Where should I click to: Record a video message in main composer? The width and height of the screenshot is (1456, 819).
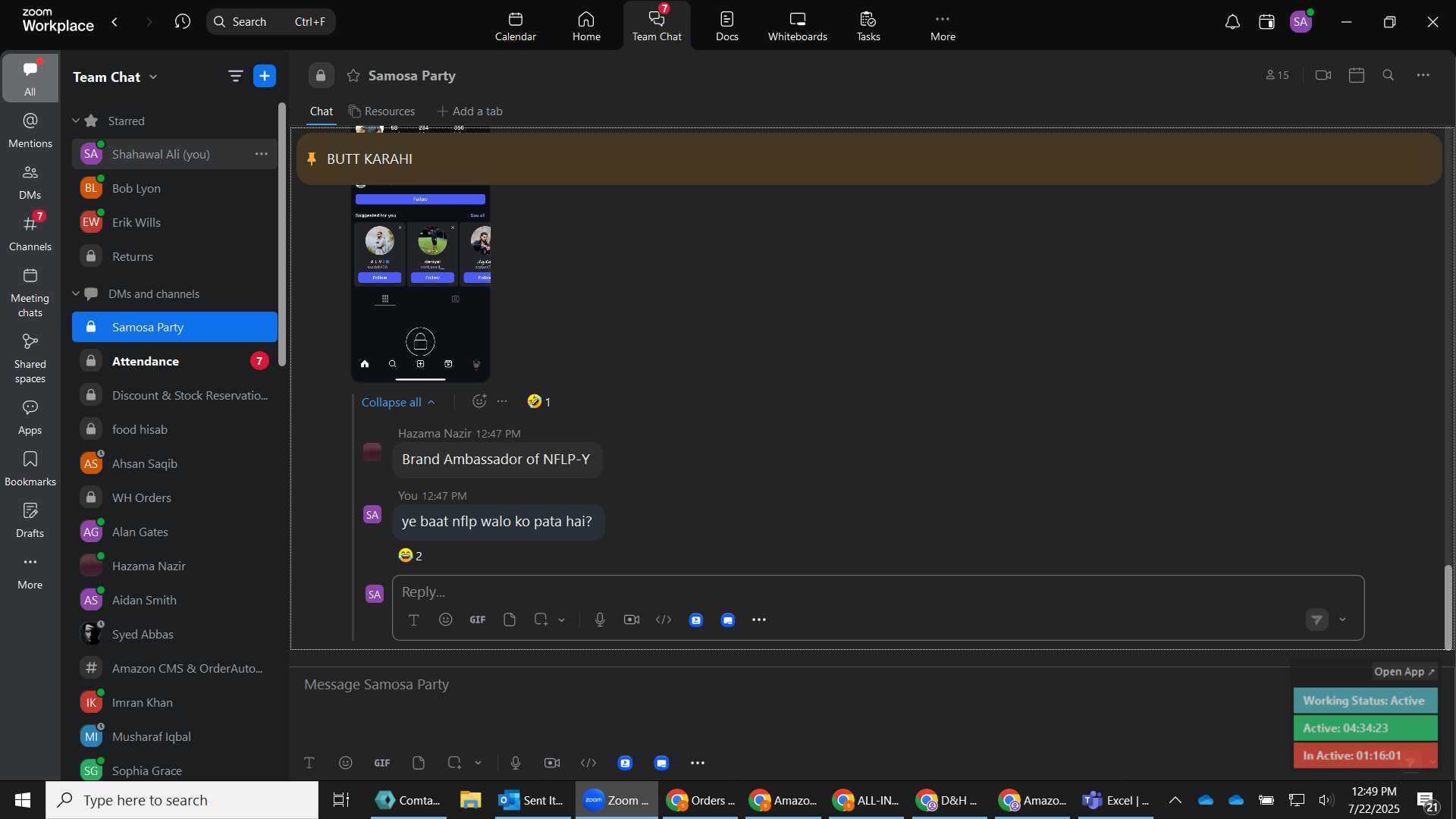(x=552, y=763)
